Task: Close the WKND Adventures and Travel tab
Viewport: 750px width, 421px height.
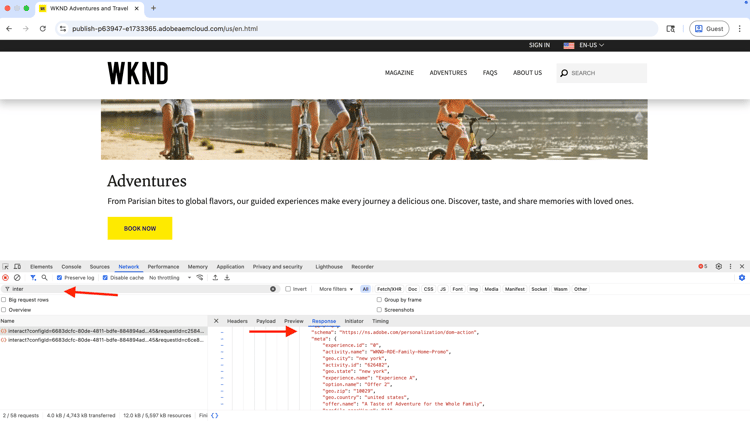Action: pos(136,8)
